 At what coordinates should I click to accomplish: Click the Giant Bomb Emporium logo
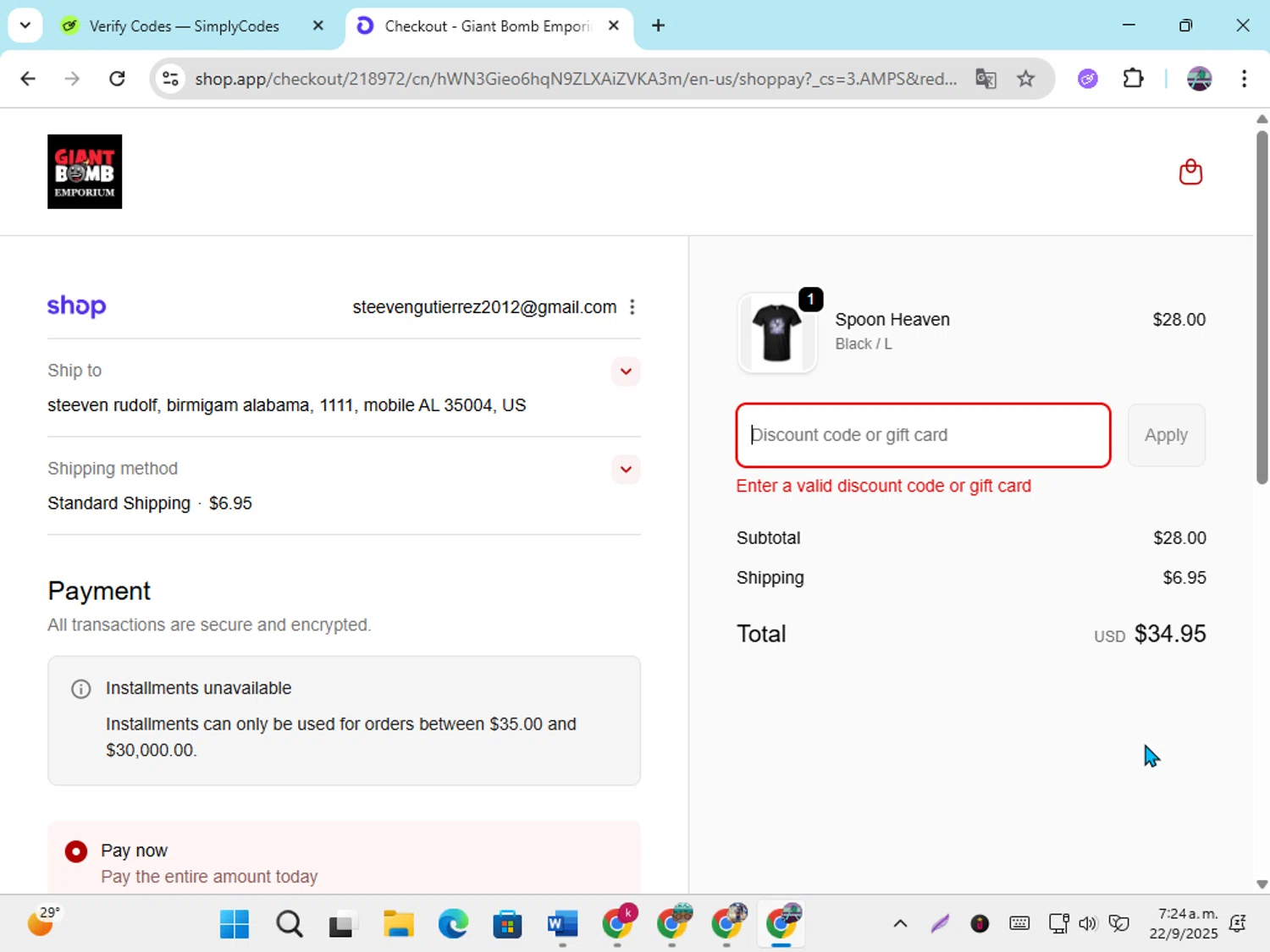coord(85,172)
